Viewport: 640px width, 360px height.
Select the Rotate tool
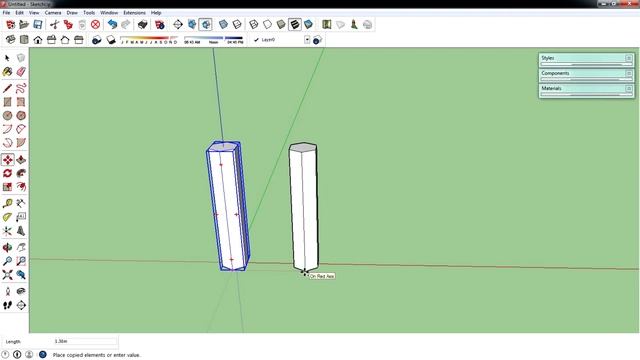coord(7,173)
